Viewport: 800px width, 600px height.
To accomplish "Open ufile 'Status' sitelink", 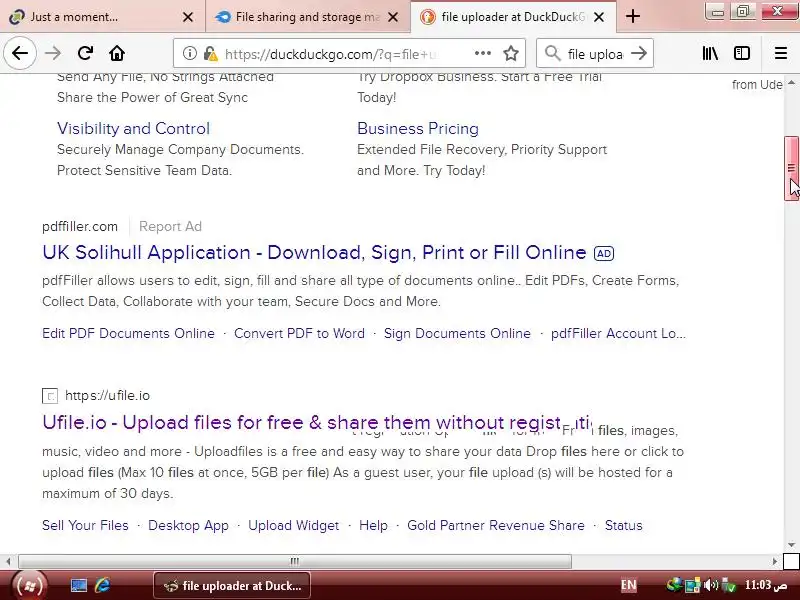I will click(623, 525).
